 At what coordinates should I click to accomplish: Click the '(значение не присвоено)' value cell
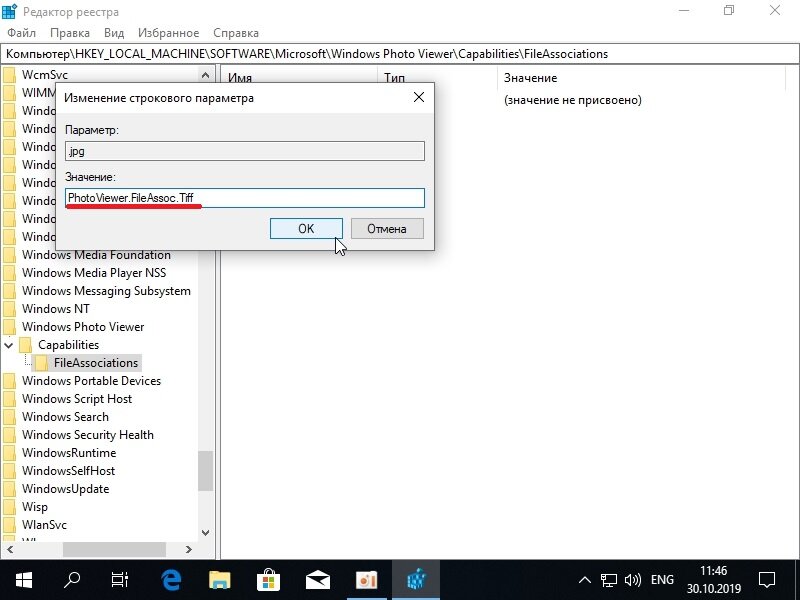(x=572, y=100)
